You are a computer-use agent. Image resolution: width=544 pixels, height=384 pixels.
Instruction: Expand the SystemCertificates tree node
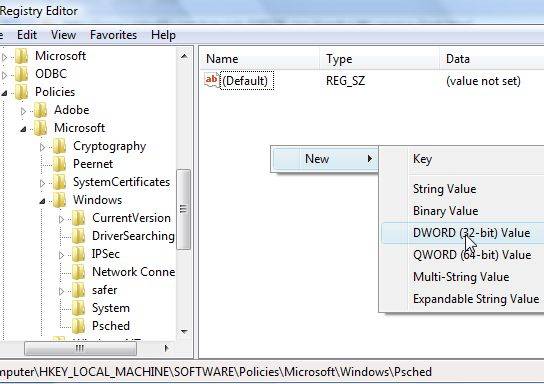(x=42, y=183)
